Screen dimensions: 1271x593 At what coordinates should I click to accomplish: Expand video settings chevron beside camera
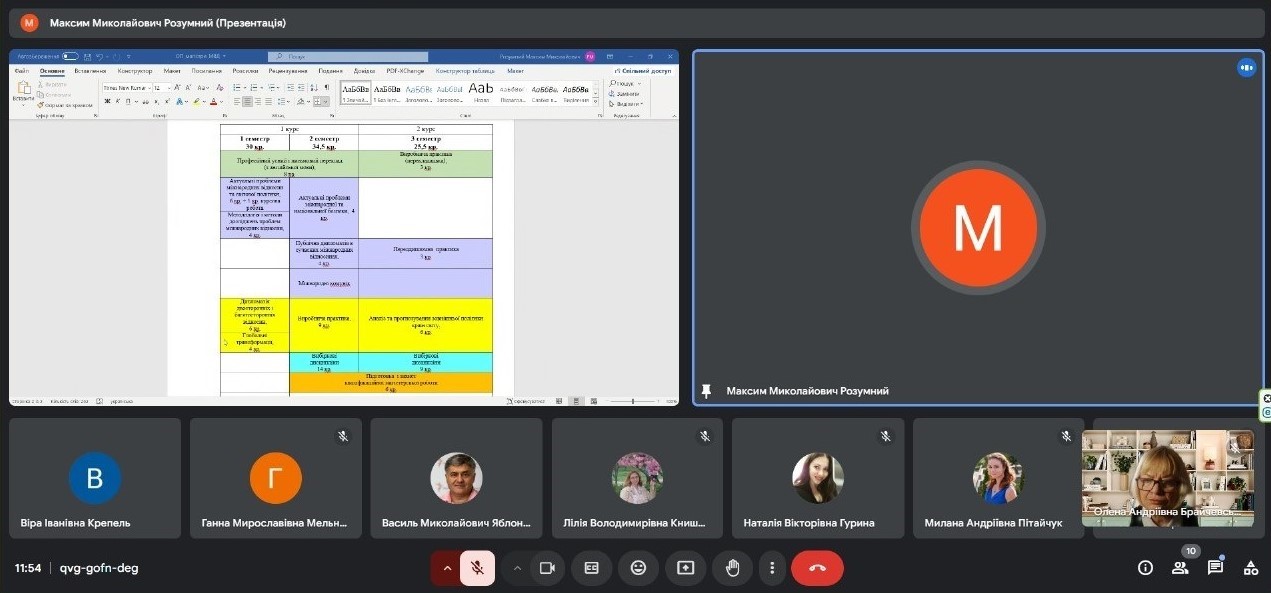point(517,568)
